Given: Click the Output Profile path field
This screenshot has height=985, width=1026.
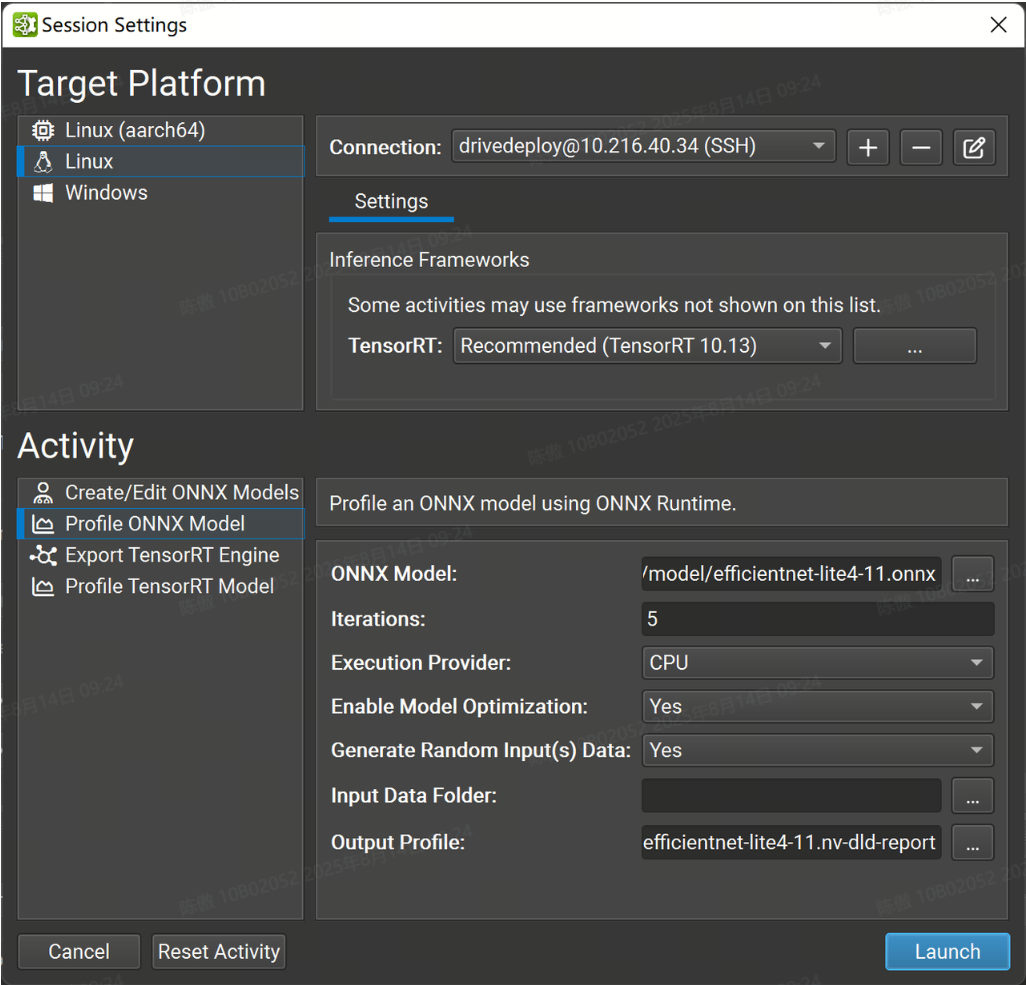Looking at the screenshot, I should (791, 842).
